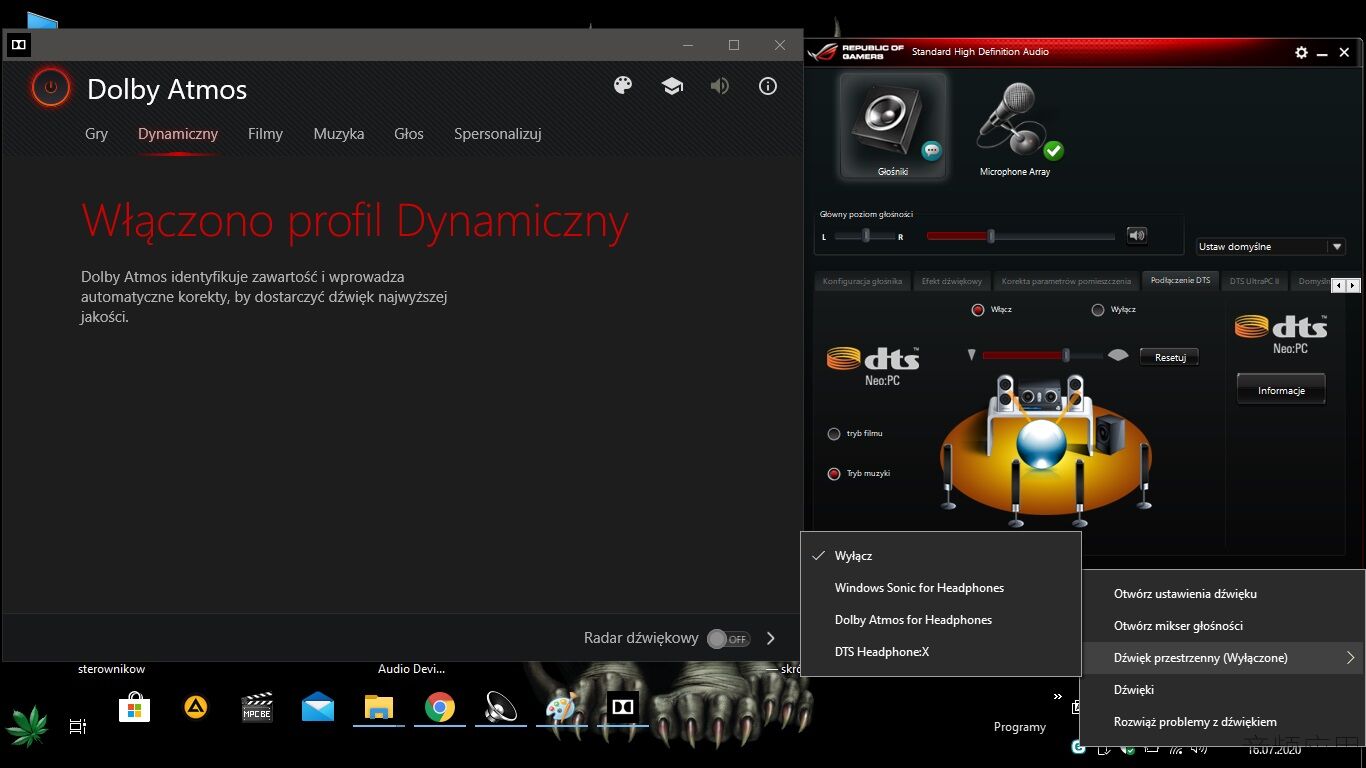The height and width of the screenshot is (768, 1366).
Task: Click the Republic of Gamers logo
Action: click(858, 51)
